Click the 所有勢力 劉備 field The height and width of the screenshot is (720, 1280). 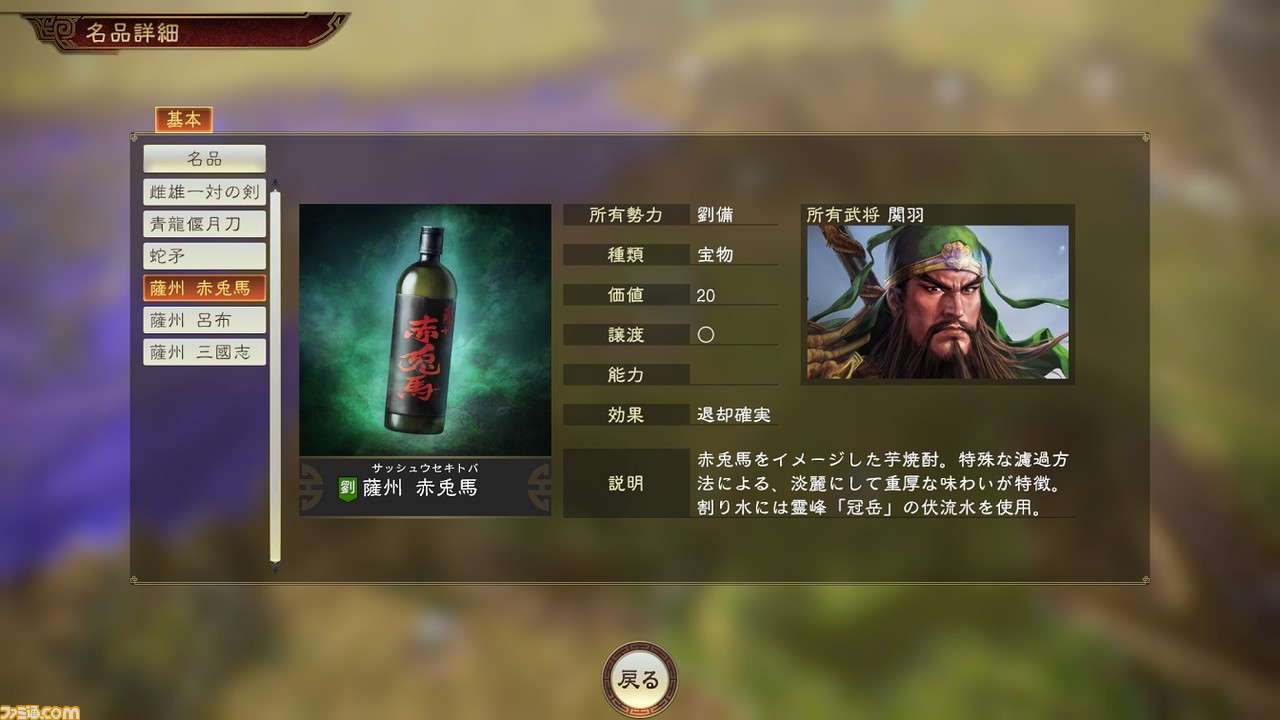pos(670,214)
